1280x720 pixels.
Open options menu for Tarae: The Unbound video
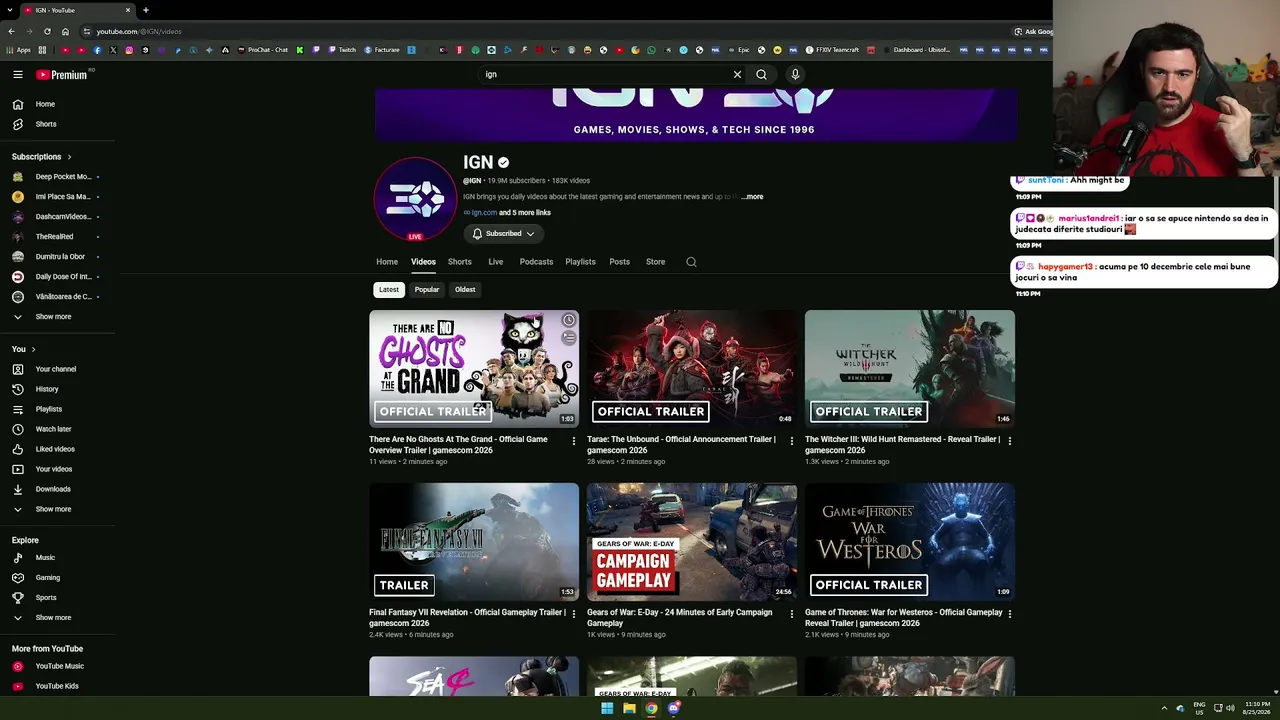tap(792, 441)
